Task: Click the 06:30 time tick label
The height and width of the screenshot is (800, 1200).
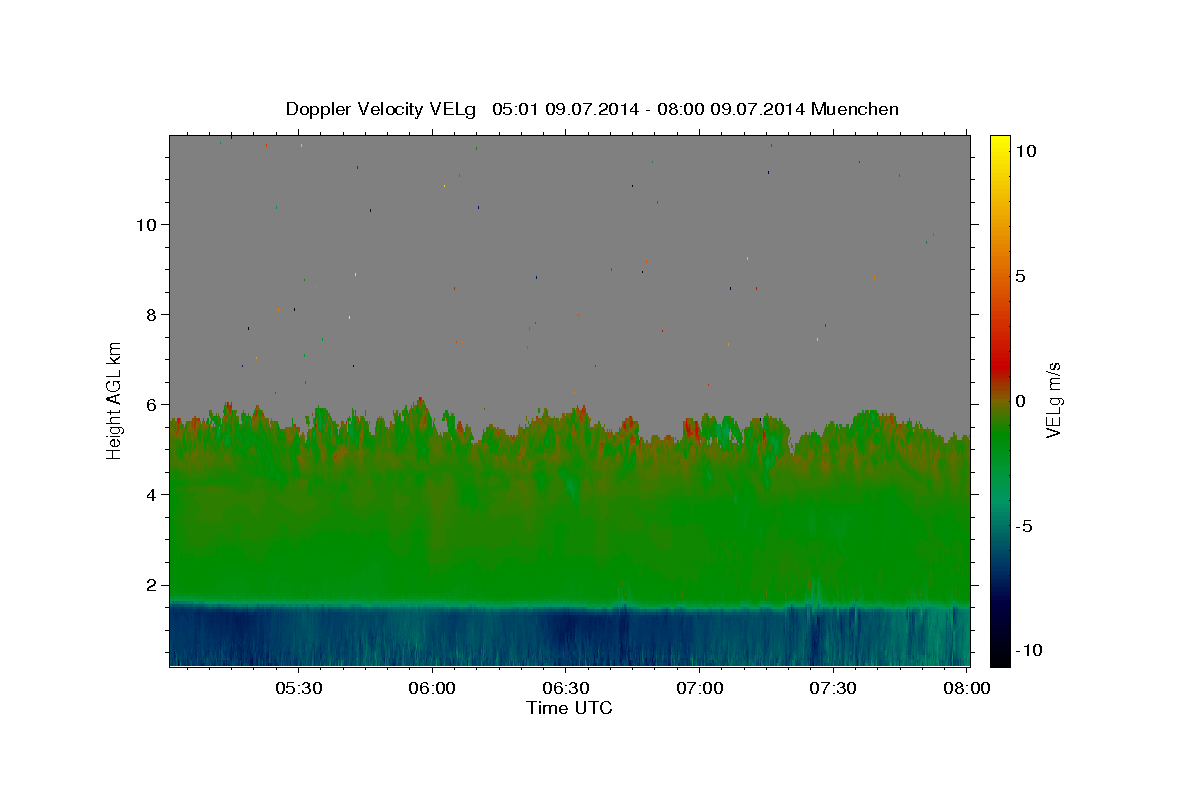Action: click(x=566, y=688)
